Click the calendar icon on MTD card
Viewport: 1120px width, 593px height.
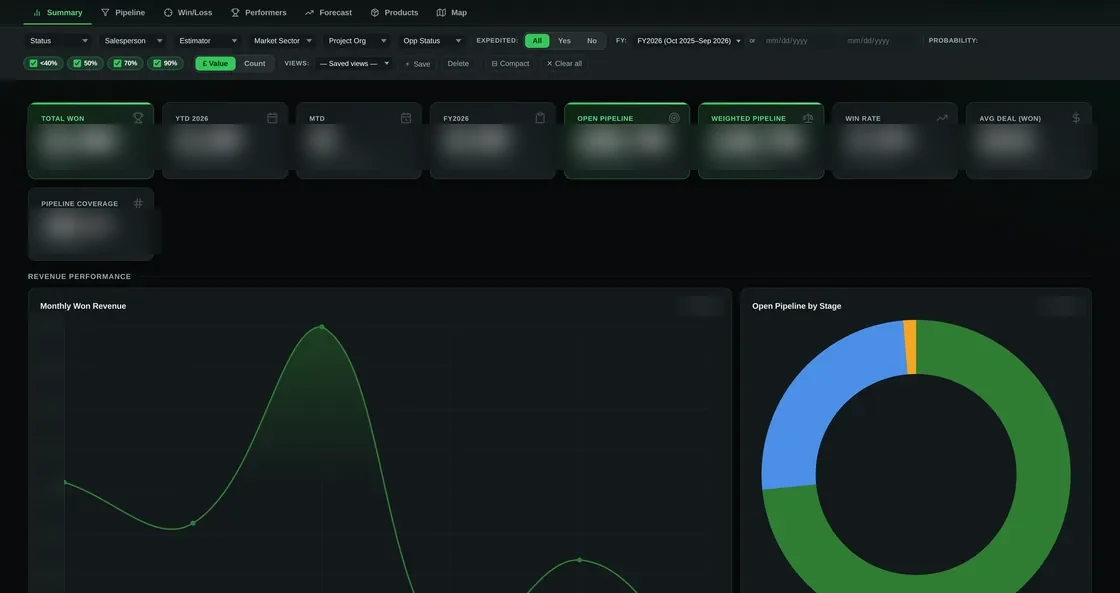tap(406, 118)
